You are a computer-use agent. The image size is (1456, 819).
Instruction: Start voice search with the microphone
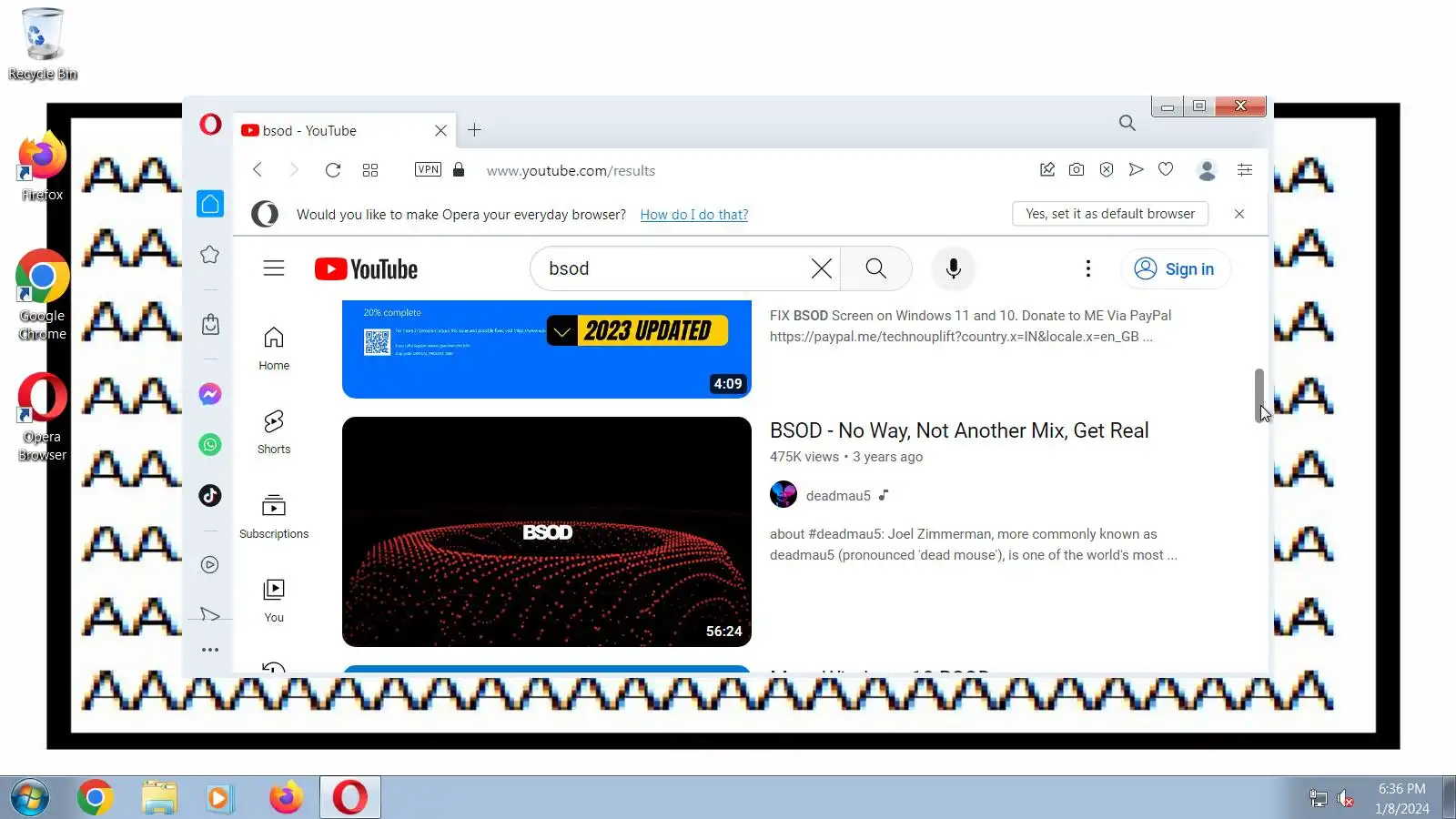(953, 268)
